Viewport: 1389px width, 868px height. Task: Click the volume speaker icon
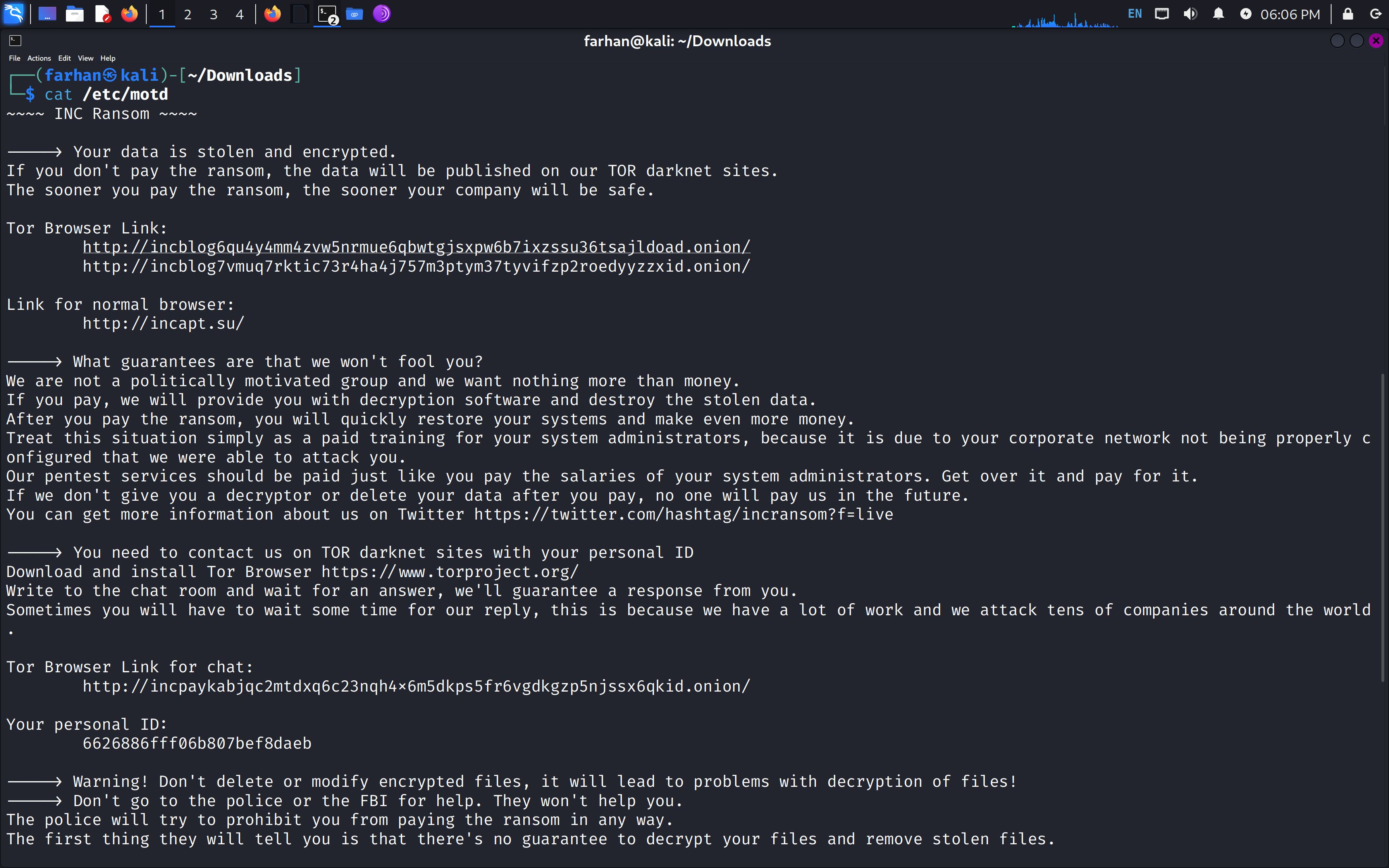click(1190, 14)
